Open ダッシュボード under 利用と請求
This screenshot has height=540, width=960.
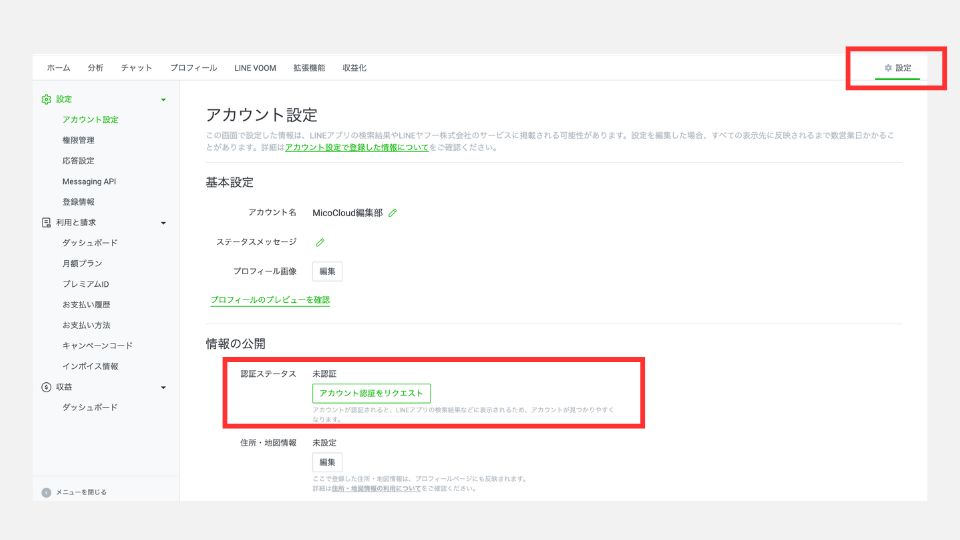pos(89,243)
